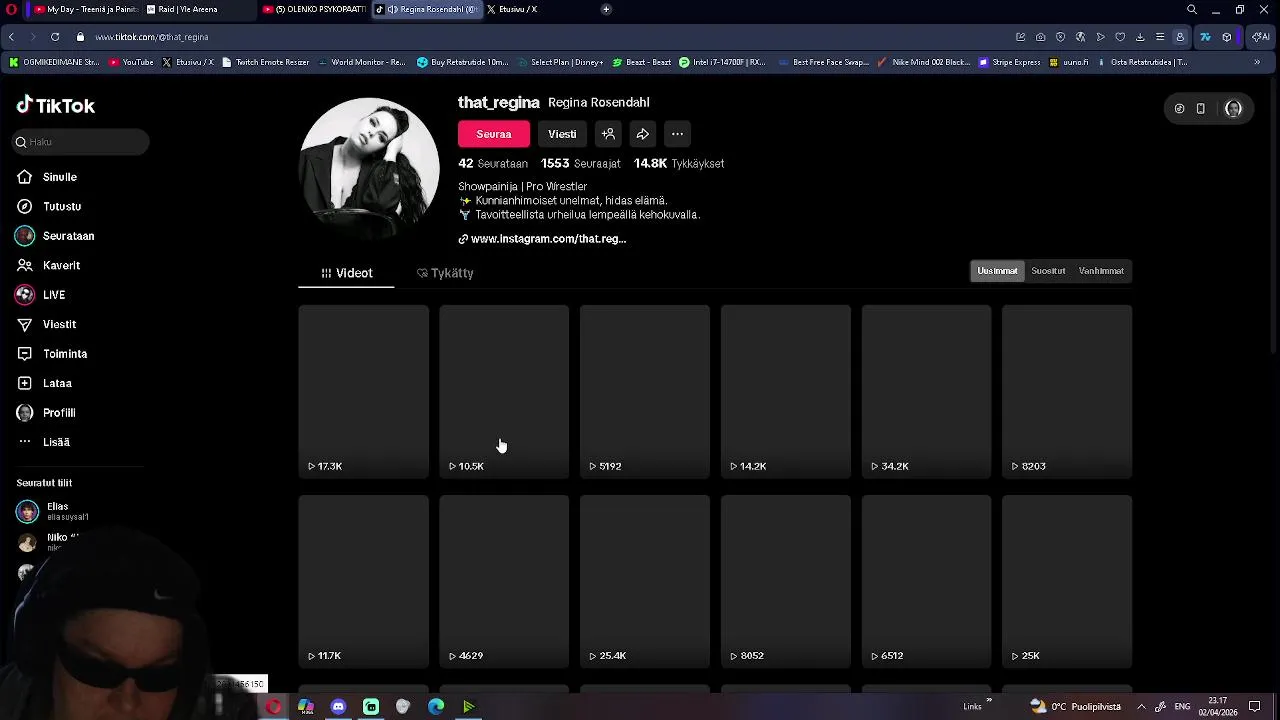
Task: Switch to the Videot tab
Action: (346, 273)
